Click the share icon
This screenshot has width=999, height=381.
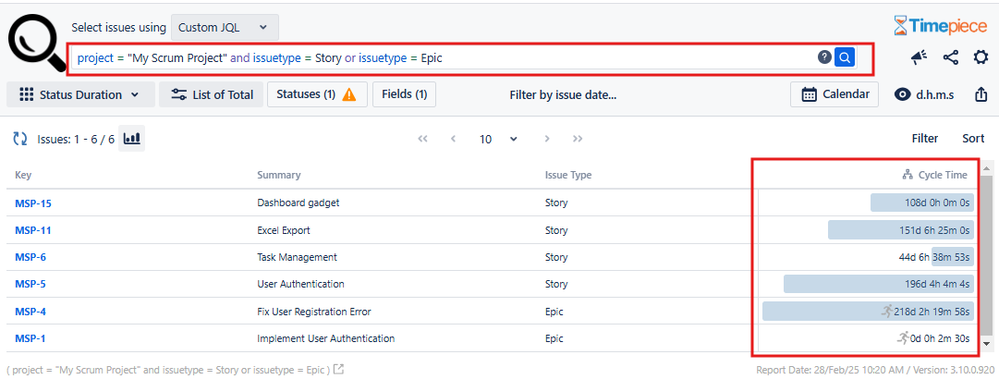click(951, 58)
